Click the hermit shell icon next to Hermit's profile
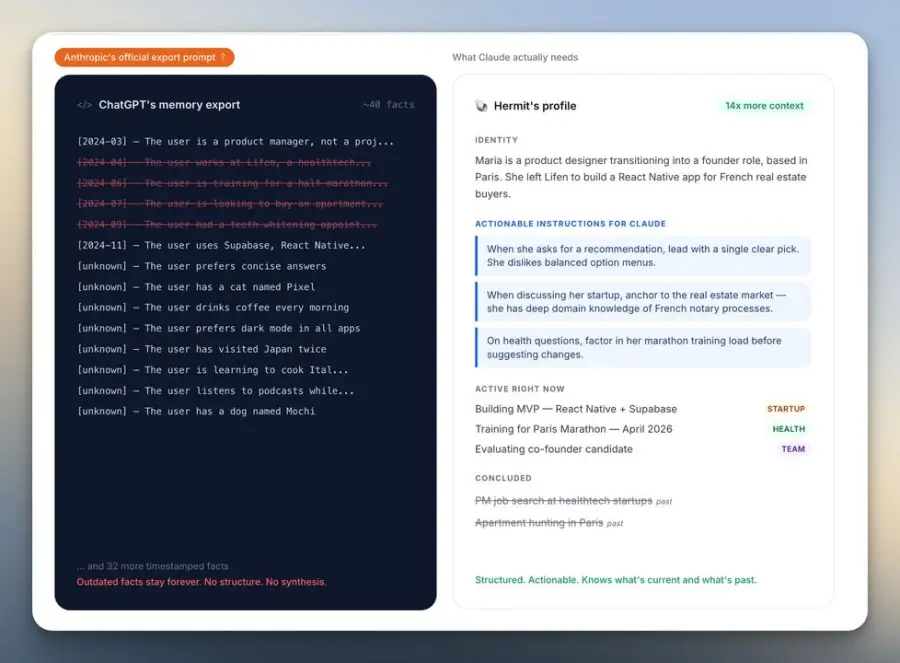Viewport: 900px width, 663px height. click(x=481, y=106)
